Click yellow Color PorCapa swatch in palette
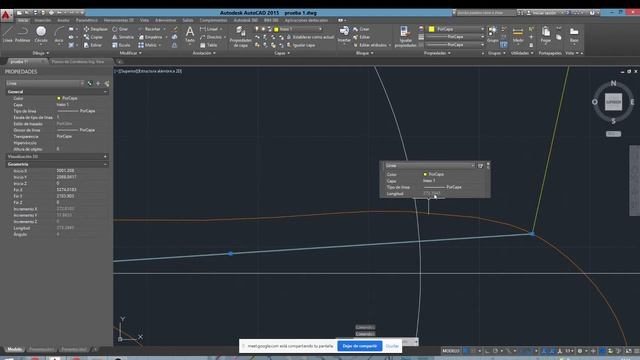 [x=59, y=98]
